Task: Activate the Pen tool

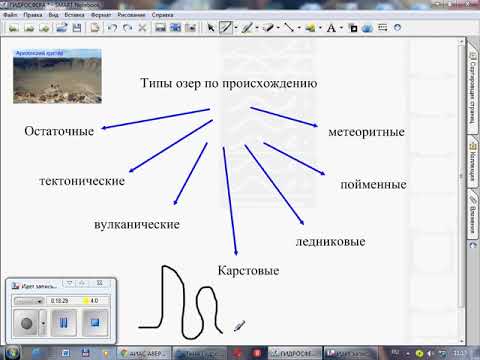Action: (226, 28)
